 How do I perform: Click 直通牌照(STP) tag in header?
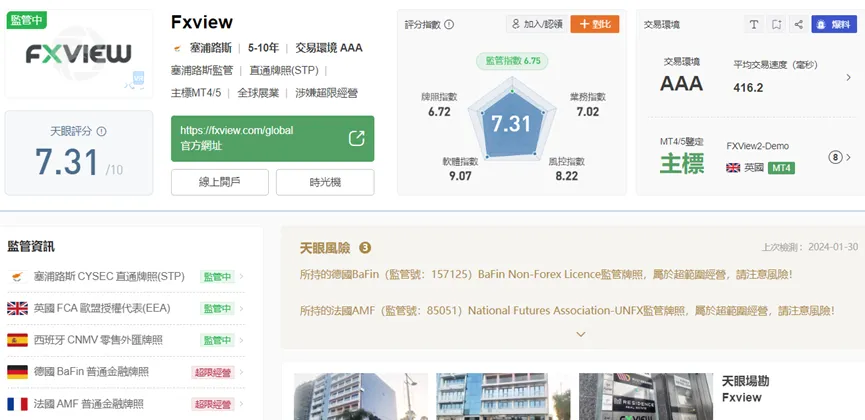pyautogui.click(x=284, y=71)
